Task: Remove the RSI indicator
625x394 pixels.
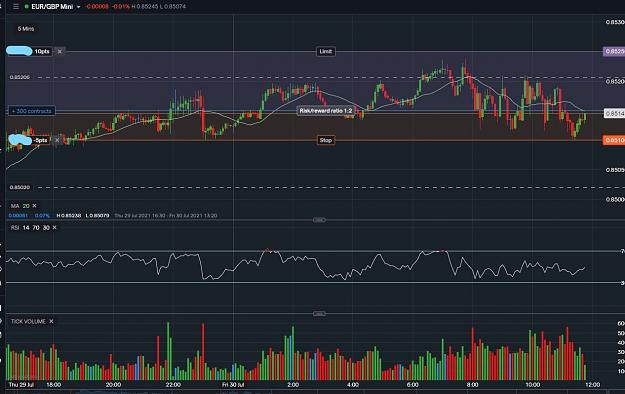Action: (x=55, y=227)
